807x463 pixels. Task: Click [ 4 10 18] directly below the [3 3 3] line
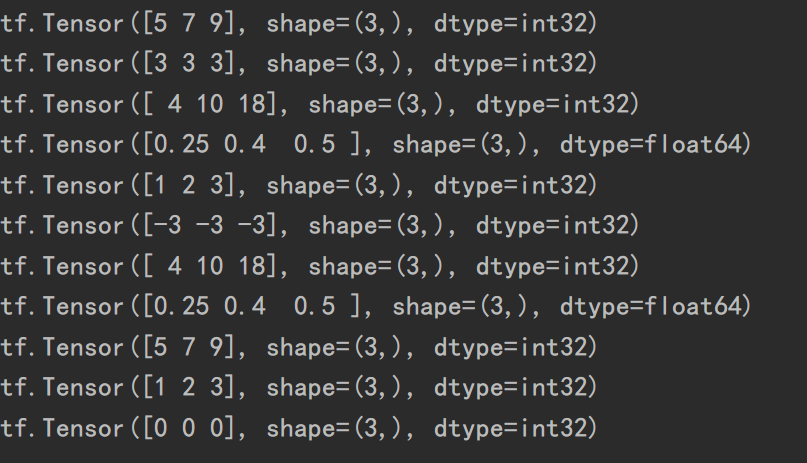(x=210, y=104)
